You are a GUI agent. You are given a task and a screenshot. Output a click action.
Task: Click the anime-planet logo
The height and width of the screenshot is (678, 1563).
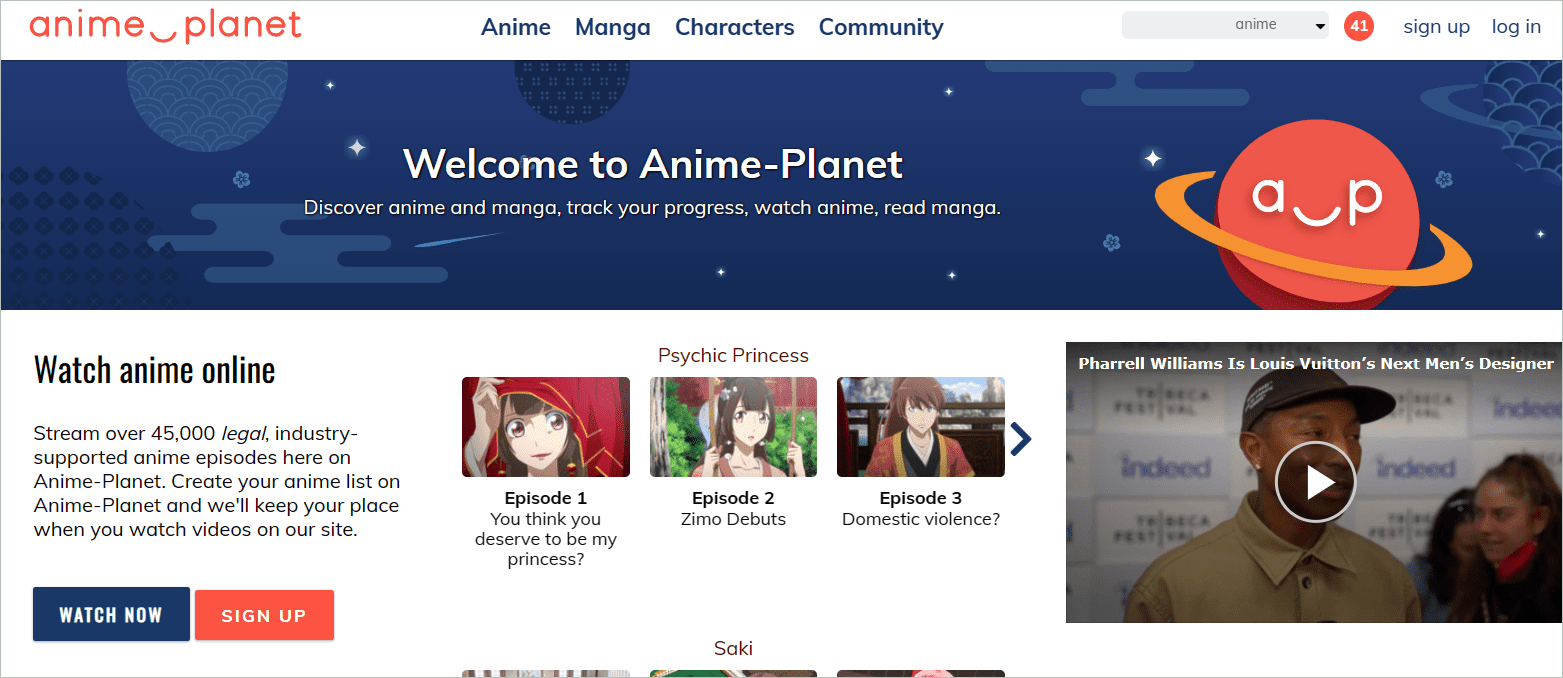click(x=165, y=26)
